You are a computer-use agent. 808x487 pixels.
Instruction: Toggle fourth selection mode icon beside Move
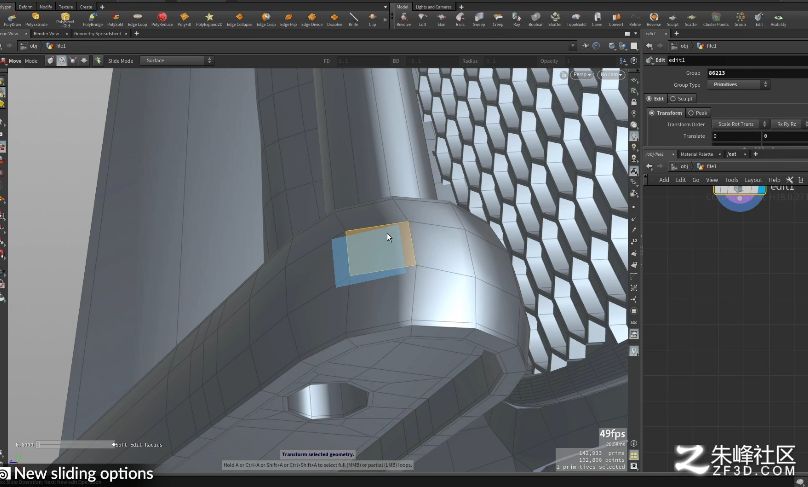point(84,60)
